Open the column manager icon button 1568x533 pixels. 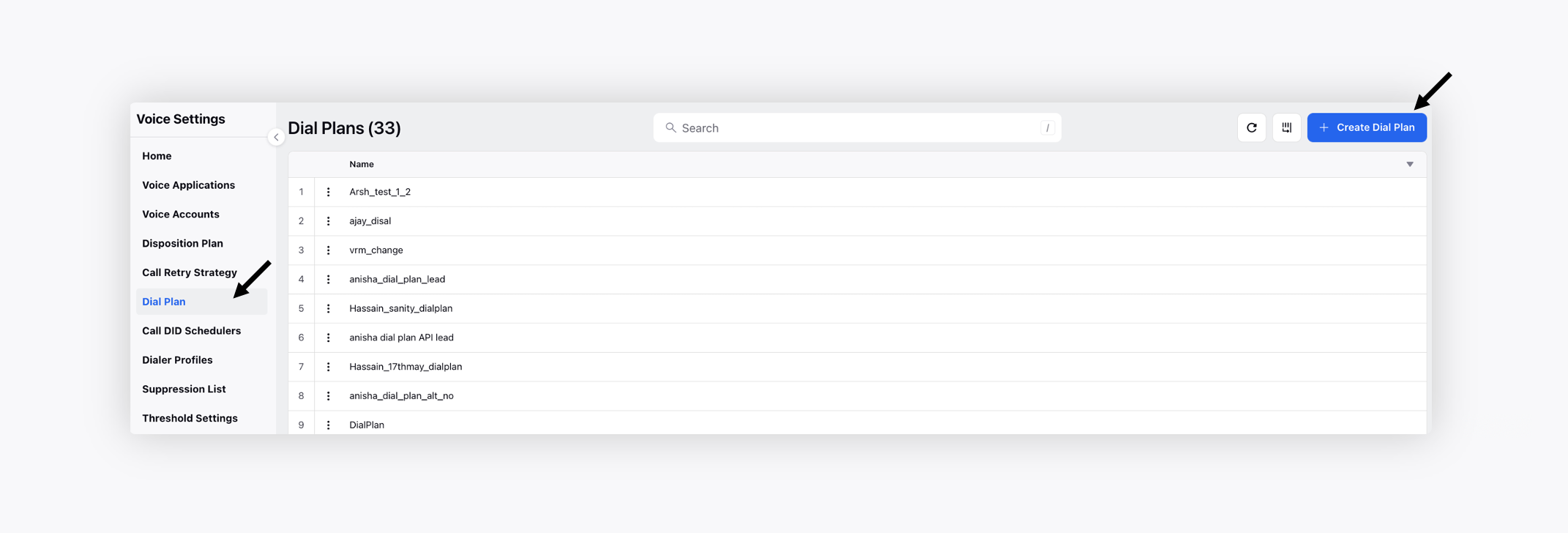click(1286, 127)
